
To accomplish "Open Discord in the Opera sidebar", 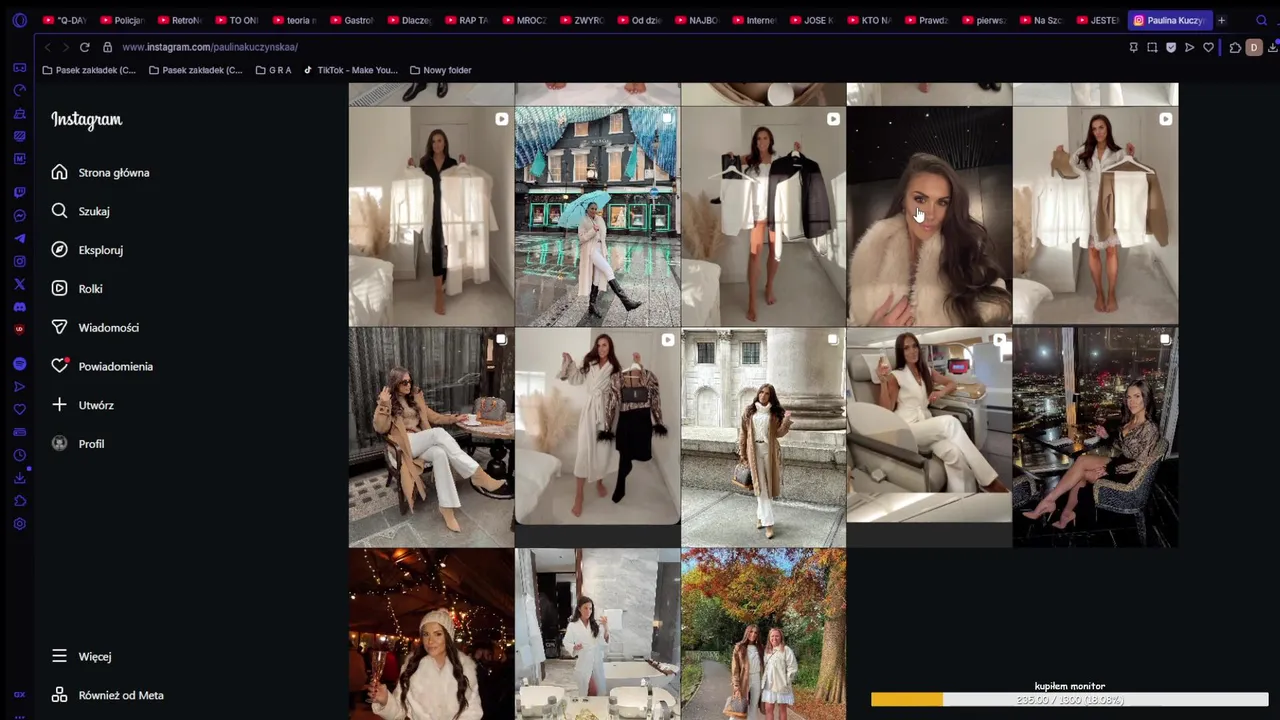I will [x=19, y=307].
